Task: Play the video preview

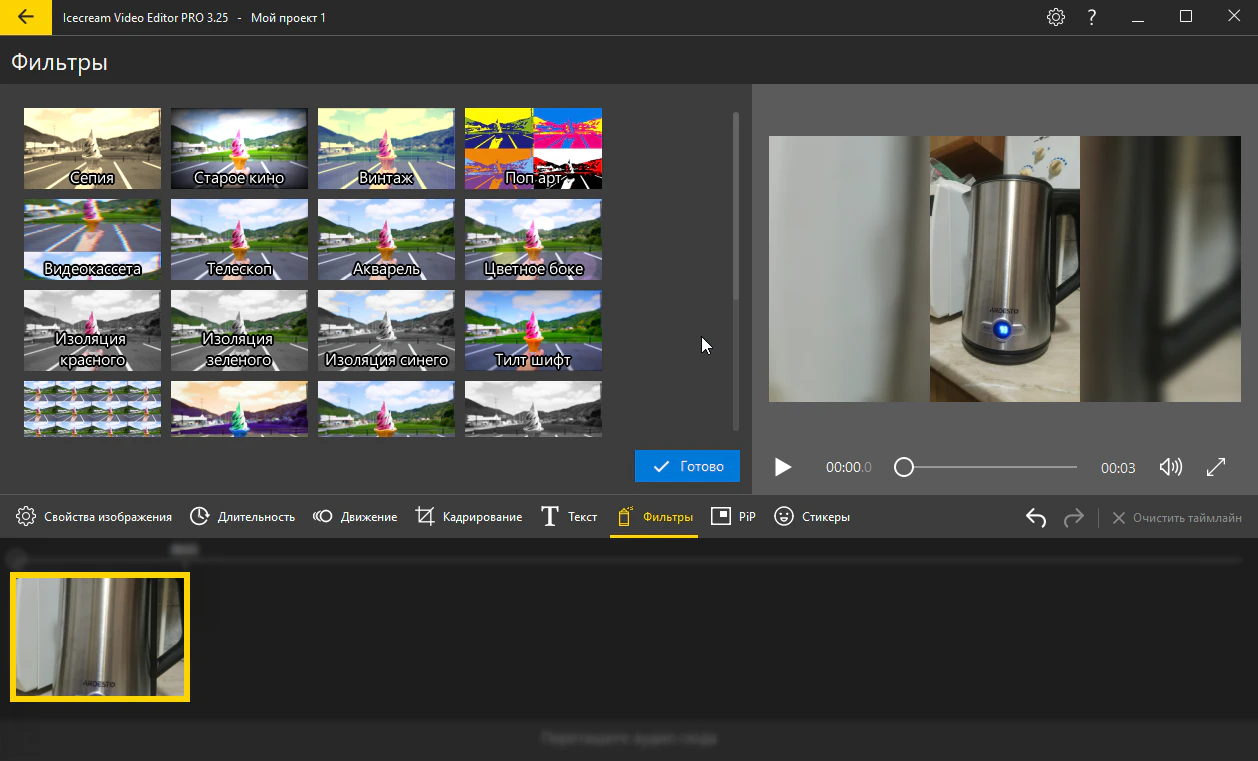Action: coord(783,467)
